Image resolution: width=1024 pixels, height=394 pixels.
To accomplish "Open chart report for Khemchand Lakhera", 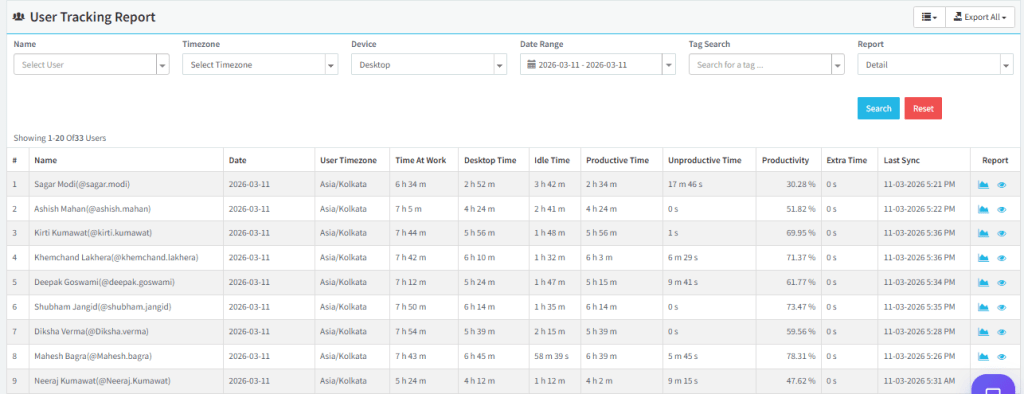I will click(x=983, y=258).
